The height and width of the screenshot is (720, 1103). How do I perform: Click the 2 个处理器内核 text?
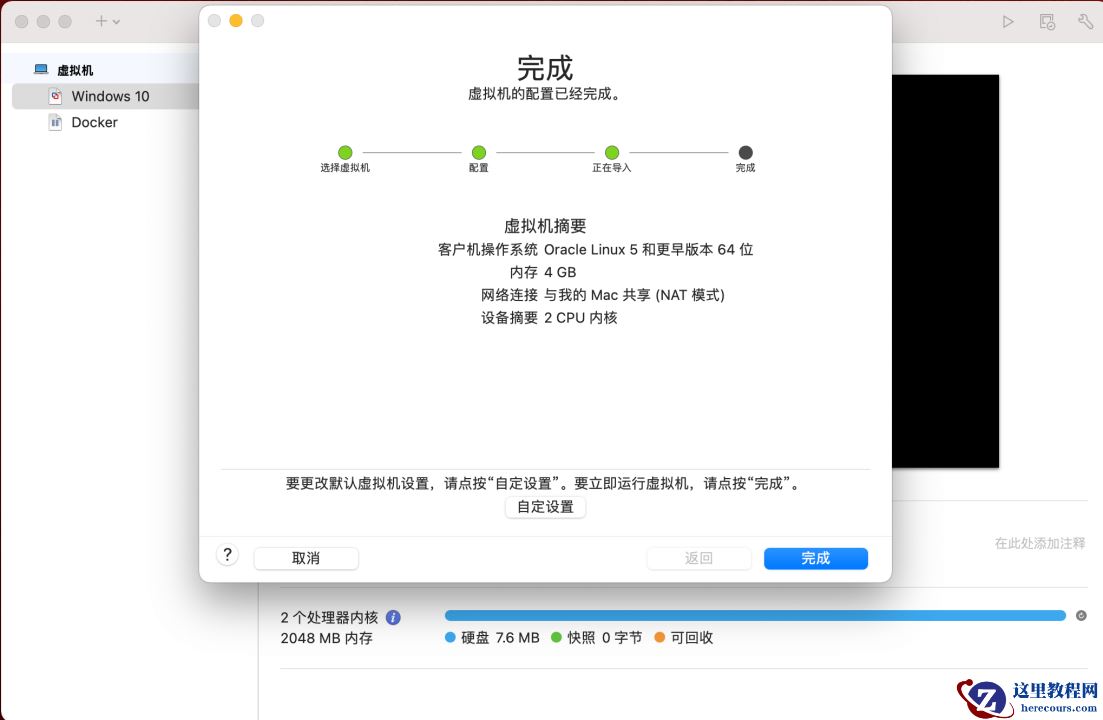(329, 617)
